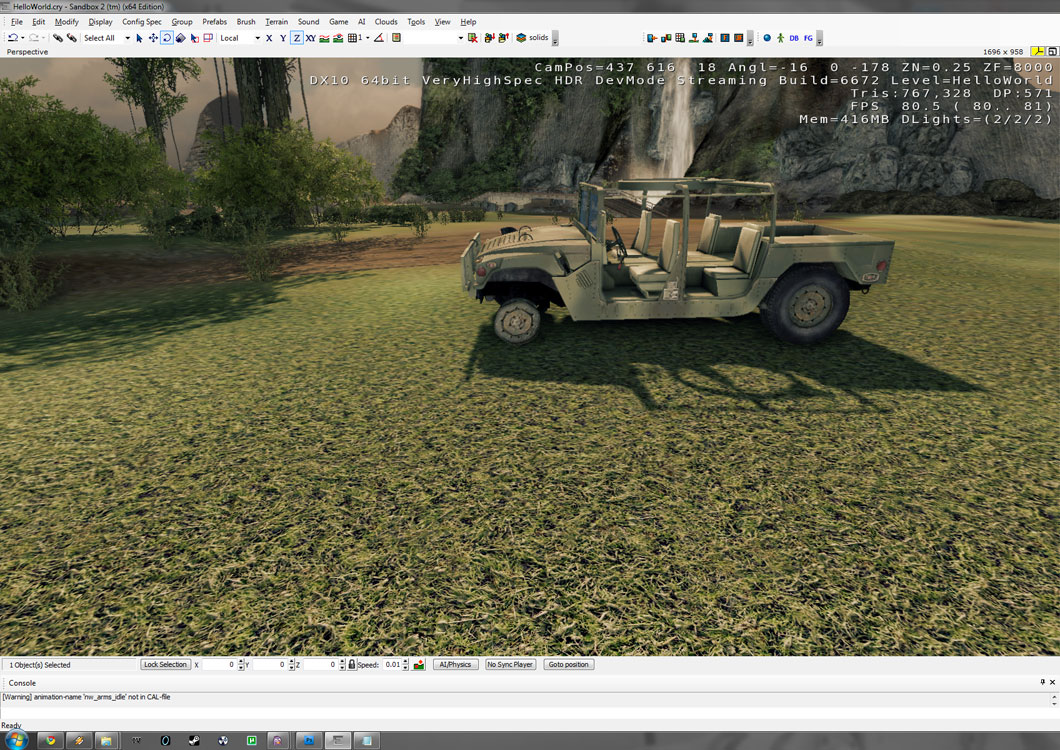This screenshot has width=1060, height=750.
Task: Toggle the Z axis constraint
Action: (296, 38)
